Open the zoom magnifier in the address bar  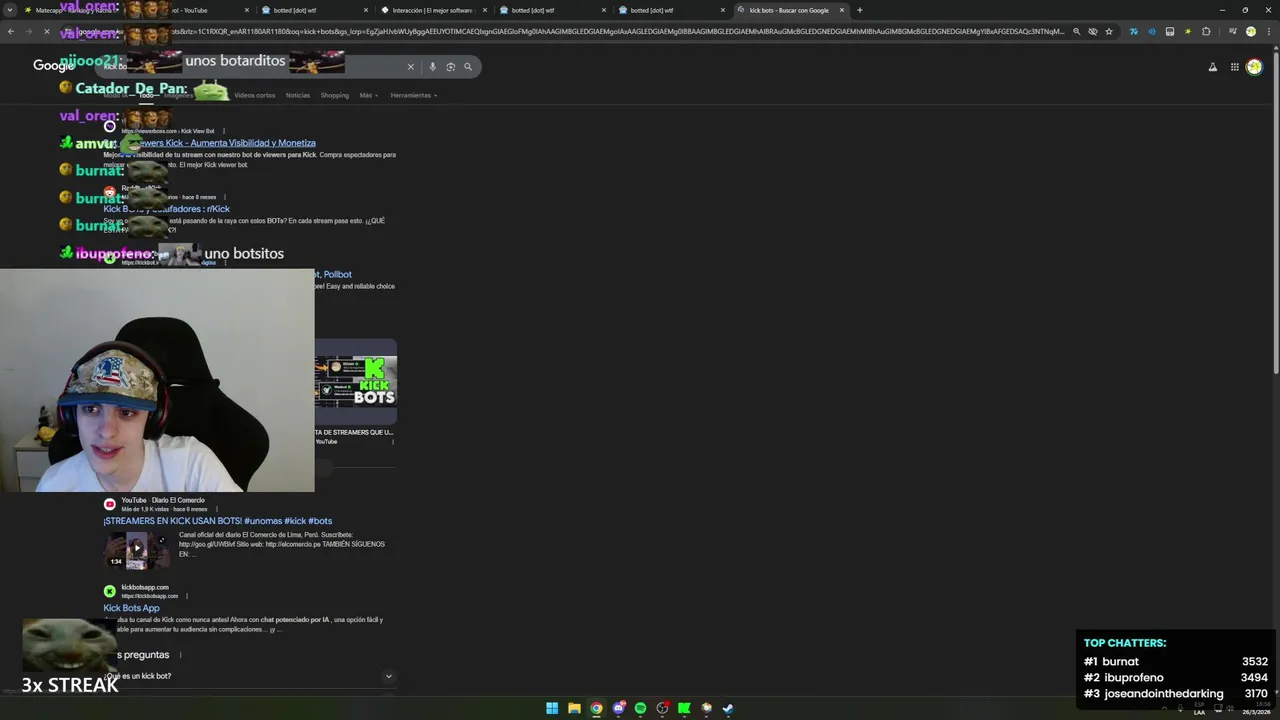coord(1076,31)
